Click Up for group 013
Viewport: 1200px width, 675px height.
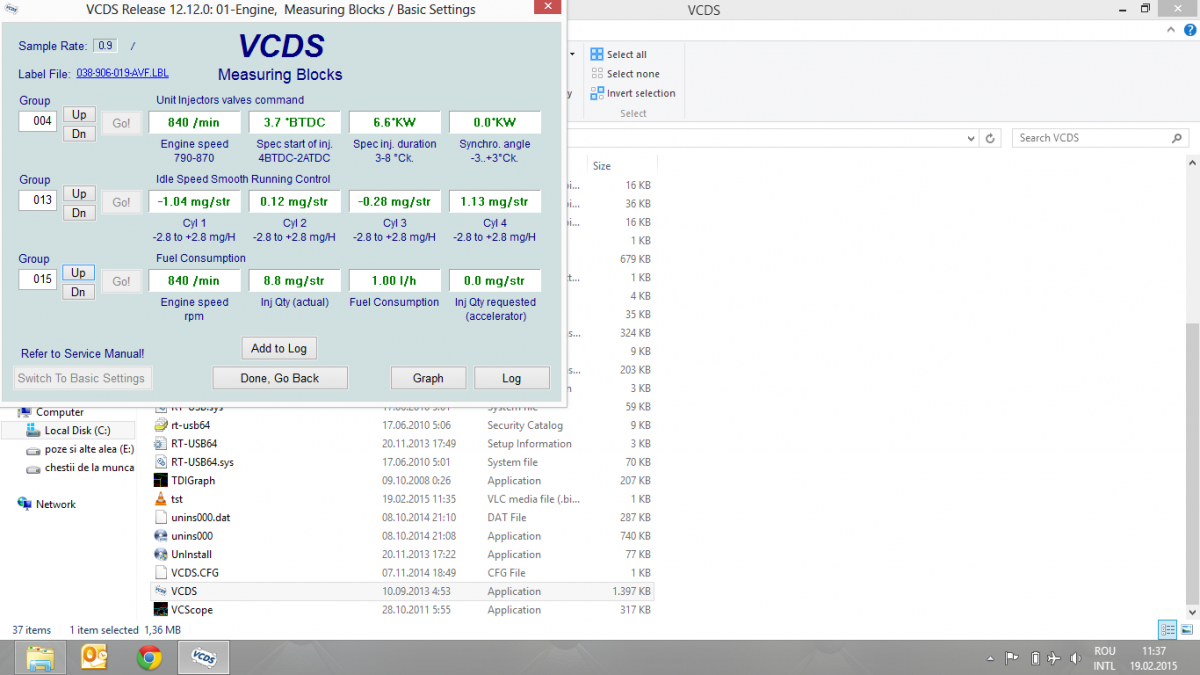click(x=79, y=193)
